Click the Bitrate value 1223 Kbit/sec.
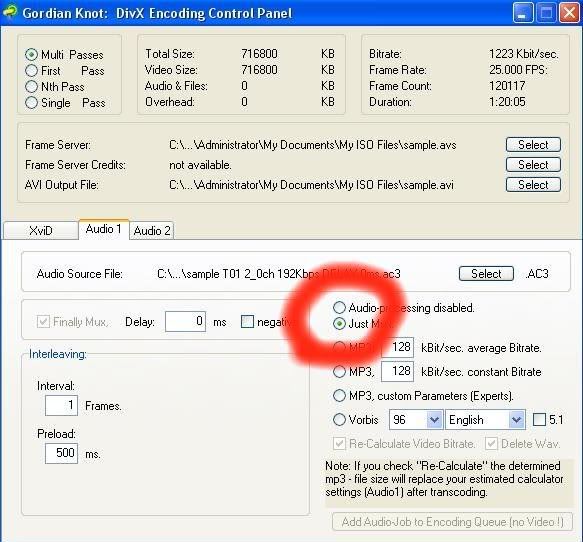This screenshot has width=583, height=542. click(x=524, y=54)
